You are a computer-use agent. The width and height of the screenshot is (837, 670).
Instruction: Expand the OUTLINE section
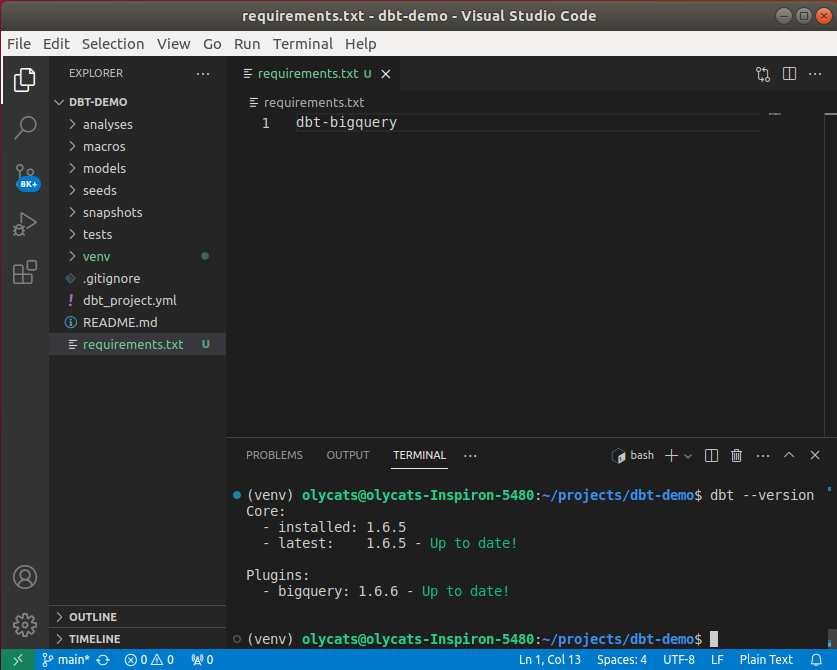(137, 617)
